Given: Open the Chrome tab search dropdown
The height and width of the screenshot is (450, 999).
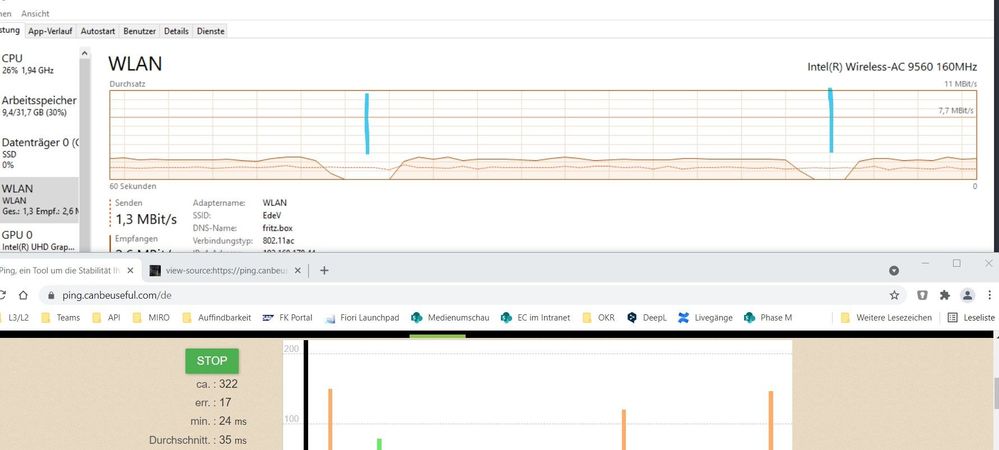Looking at the screenshot, I should [x=894, y=270].
